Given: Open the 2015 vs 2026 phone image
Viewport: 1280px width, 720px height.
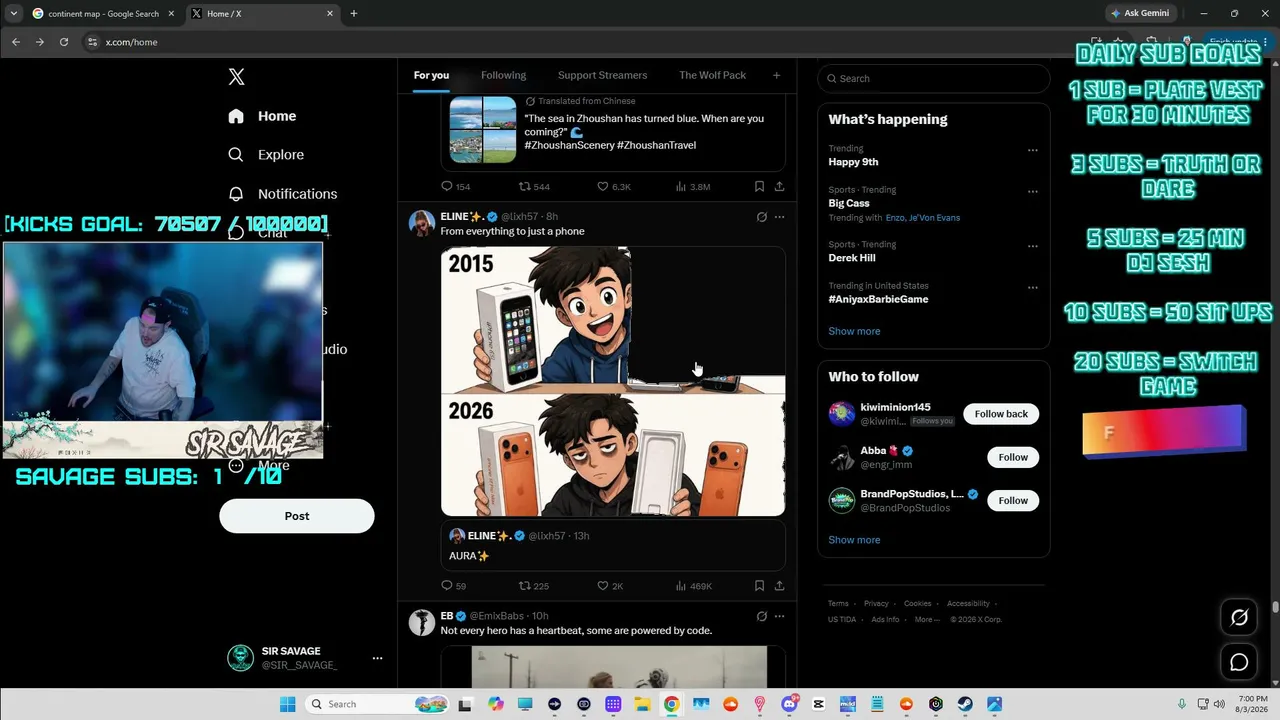Looking at the screenshot, I should tap(613, 382).
